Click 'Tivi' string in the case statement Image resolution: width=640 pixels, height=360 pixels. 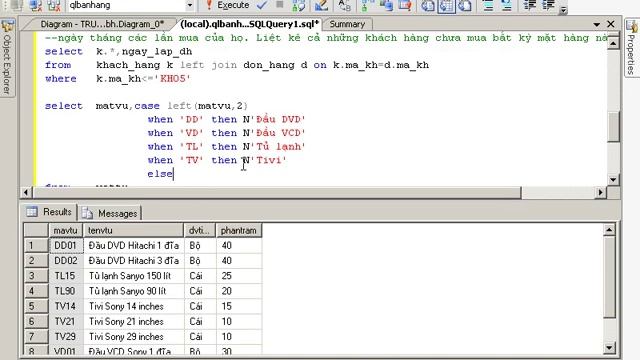(269, 160)
